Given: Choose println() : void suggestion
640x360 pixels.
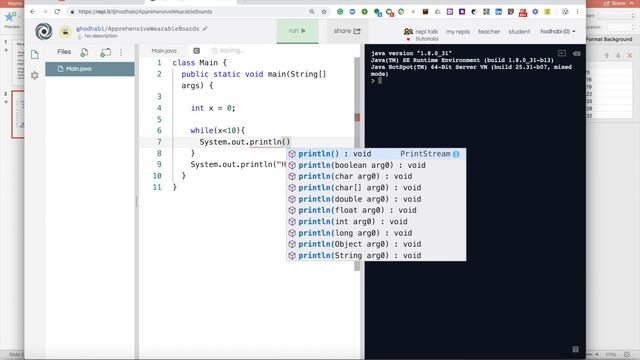Looking at the screenshot, I should coord(376,154).
